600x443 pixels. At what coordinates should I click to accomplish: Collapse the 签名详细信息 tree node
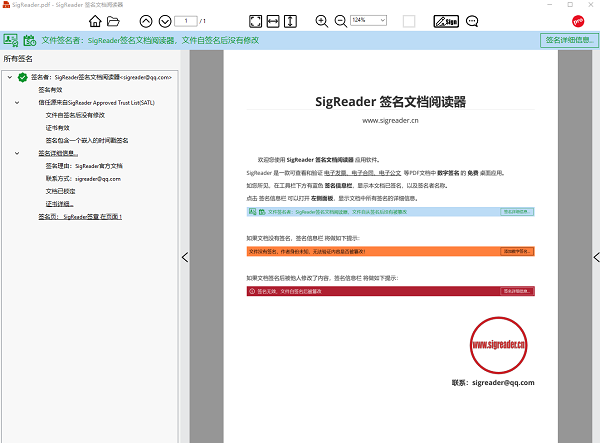pos(17,153)
